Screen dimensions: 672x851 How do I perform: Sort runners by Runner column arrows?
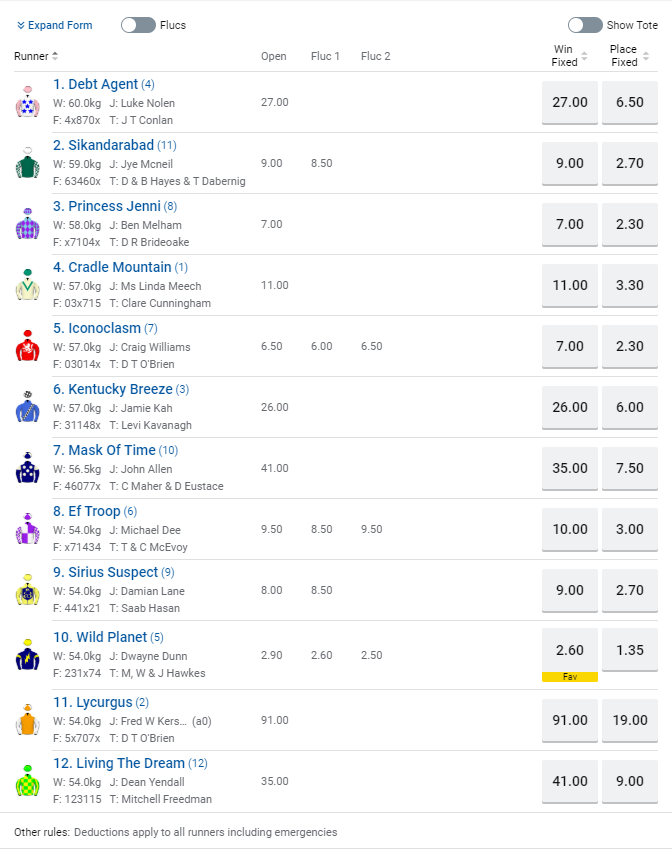[55, 56]
